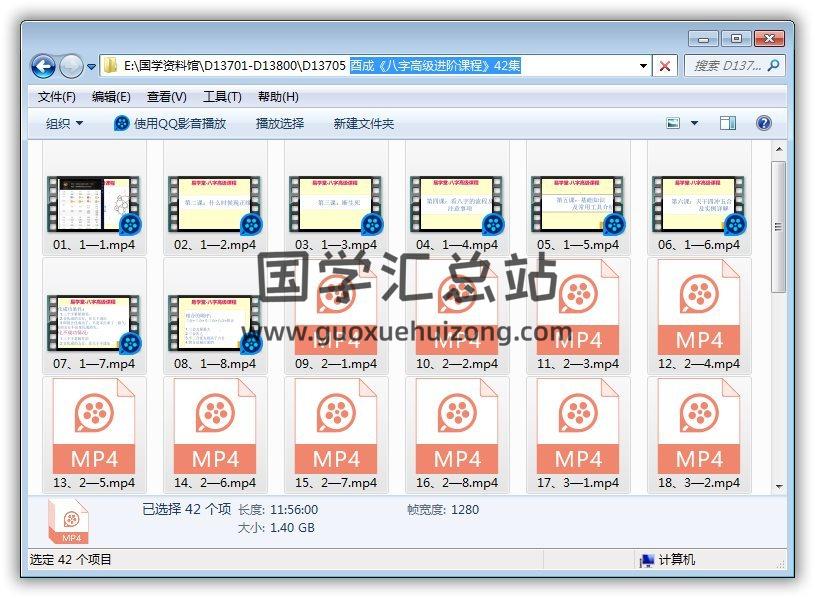This screenshot has height=598, width=815.
Task: Open the 组织 dropdown menu
Action: click(65, 123)
